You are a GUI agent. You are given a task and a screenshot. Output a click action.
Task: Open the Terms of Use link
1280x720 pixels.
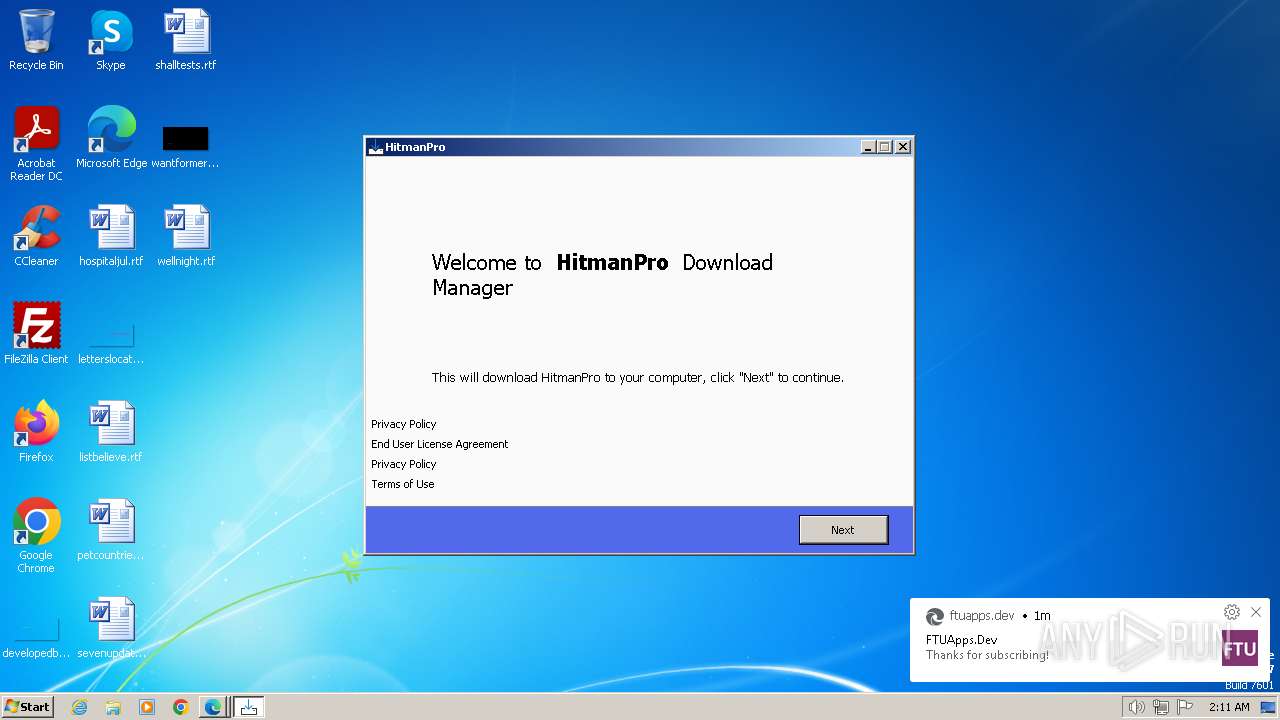tap(403, 484)
